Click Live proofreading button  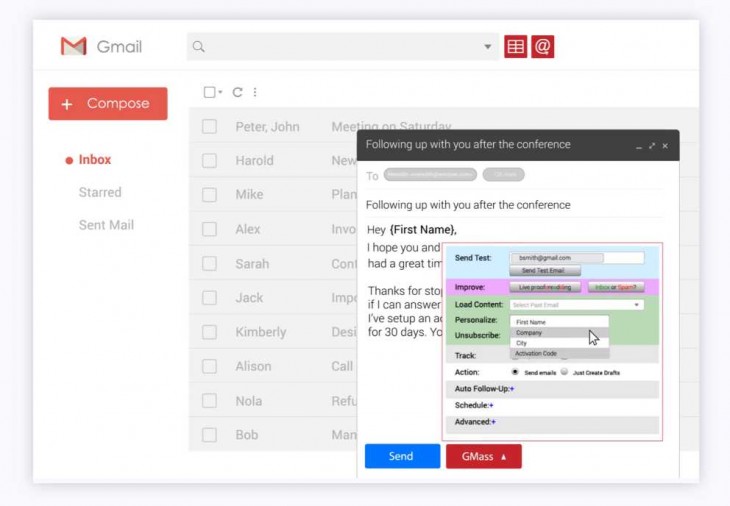pyautogui.click(x=545, y=287)
